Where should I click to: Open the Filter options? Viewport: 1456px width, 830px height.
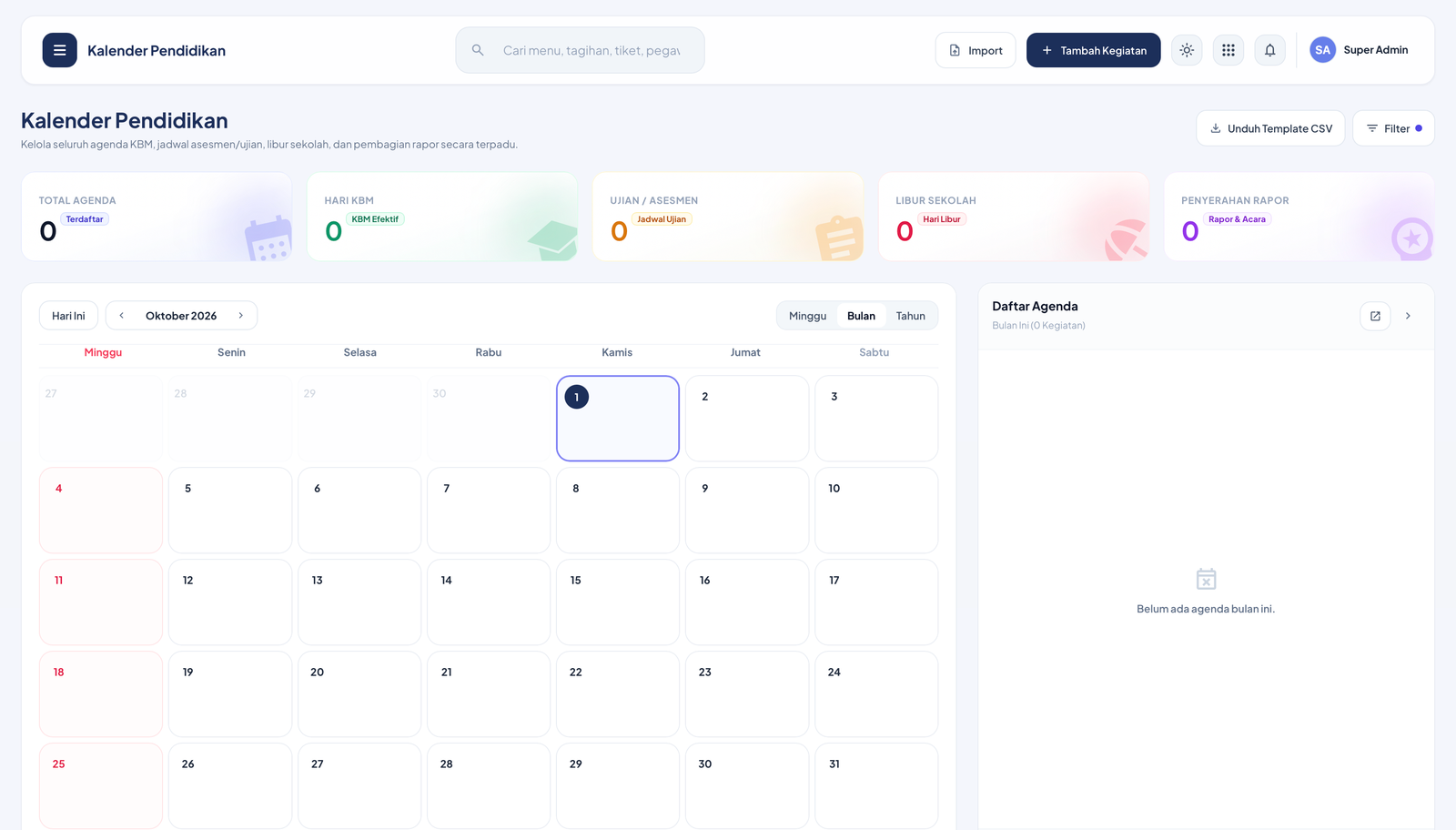[x=1393, y=128]
